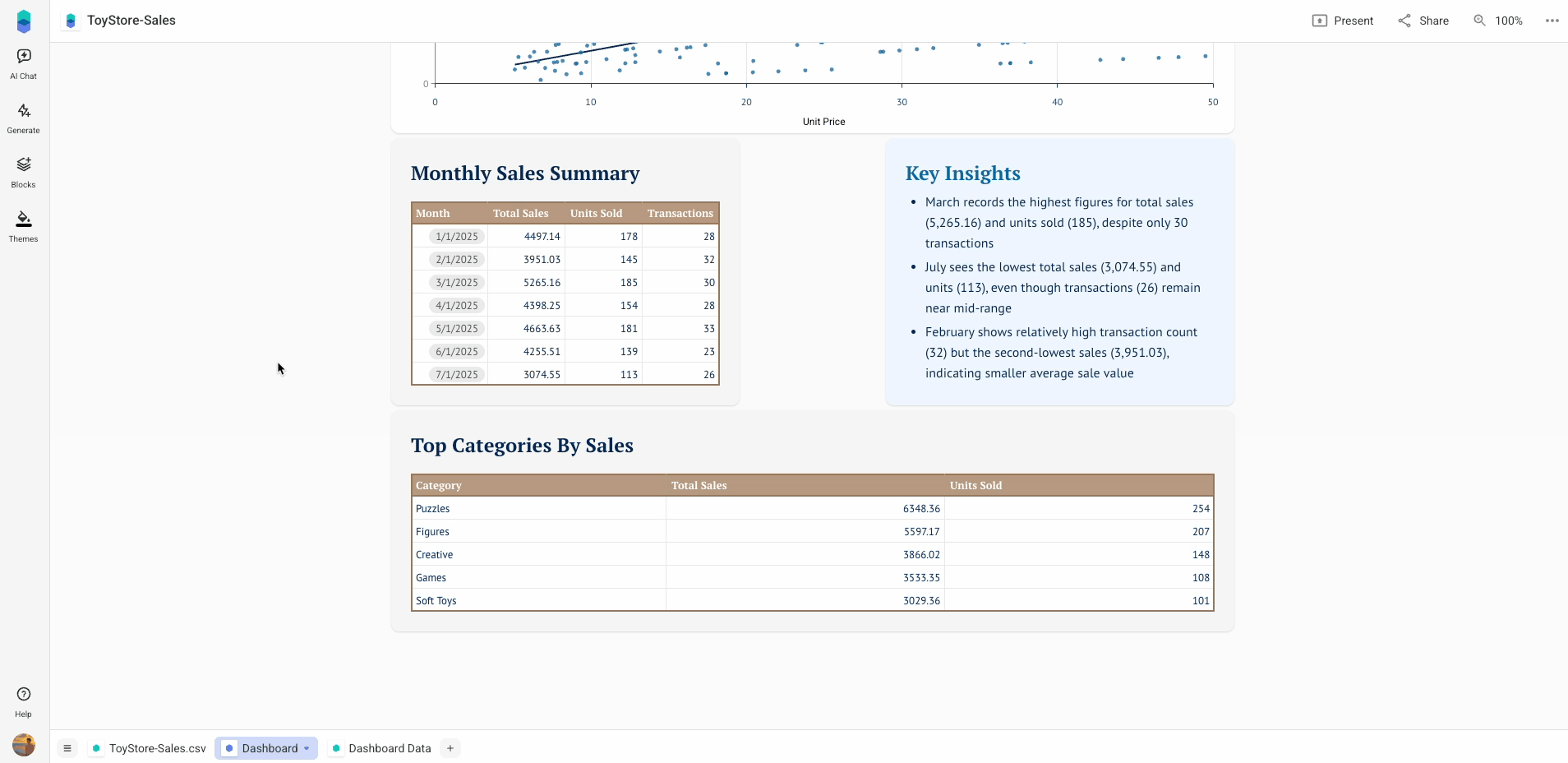Screen dimensions: 1568x763
Task: Click the Units Sold header in categories table
Action: (1079, 486)
